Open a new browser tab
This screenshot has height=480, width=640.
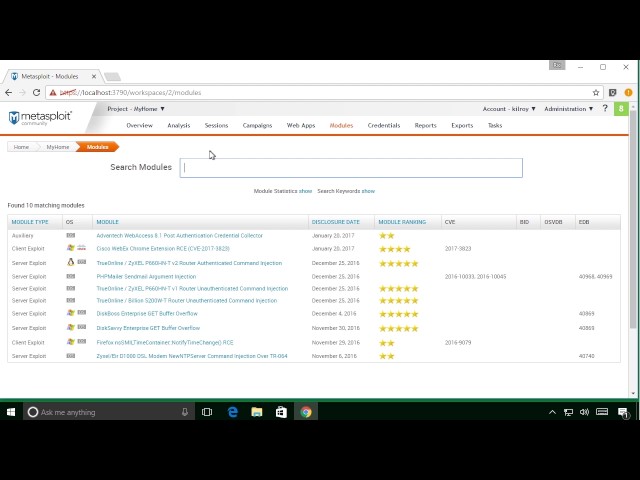coord(112,76)
